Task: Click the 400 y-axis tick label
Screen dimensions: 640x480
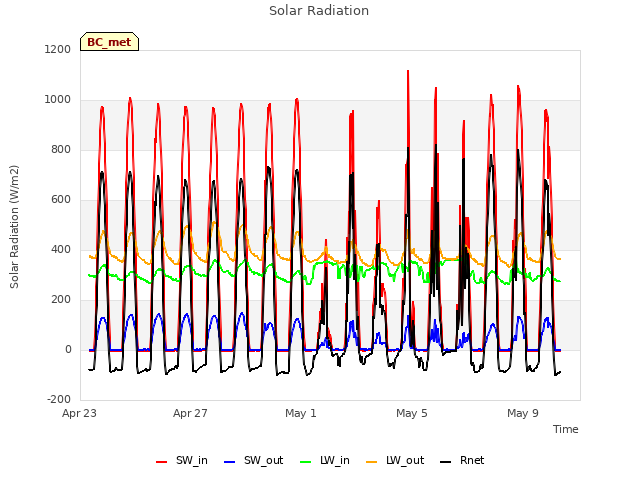Action: point(61,250)
